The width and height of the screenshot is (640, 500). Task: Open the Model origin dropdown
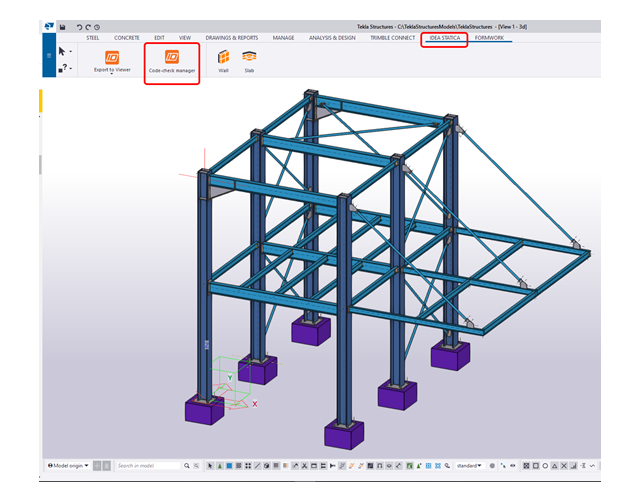pos(69,466)
